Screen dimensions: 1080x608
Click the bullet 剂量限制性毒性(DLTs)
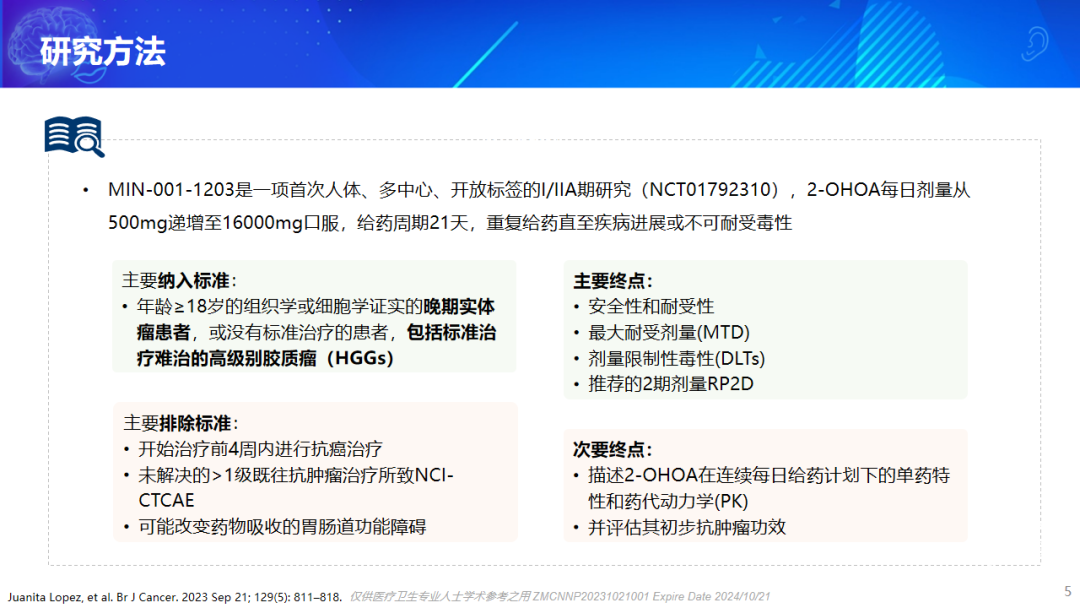[x=676, y=359]
